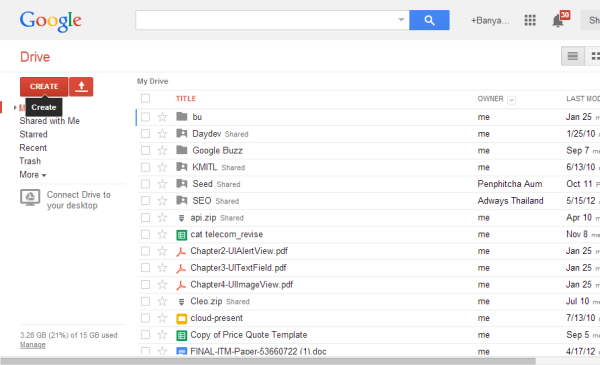
Task: Expand the My Drive tree arrow
Action: [15, 108]
